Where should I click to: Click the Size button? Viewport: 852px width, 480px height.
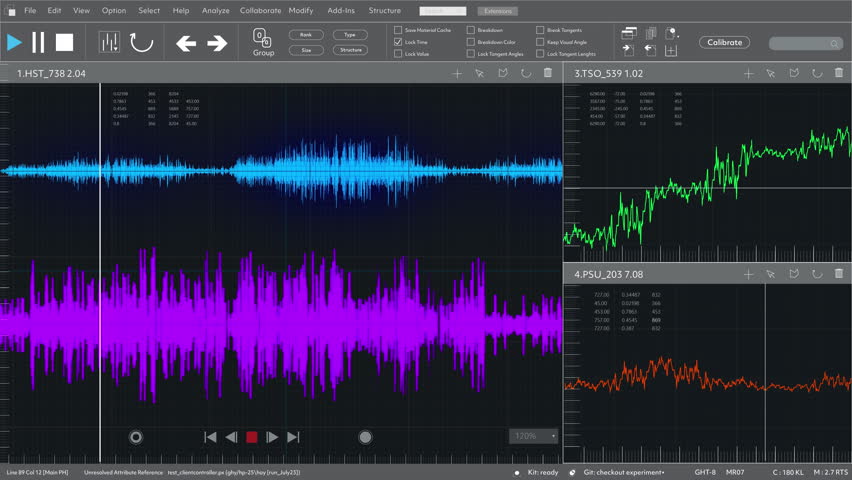click(x=306, y=50)
